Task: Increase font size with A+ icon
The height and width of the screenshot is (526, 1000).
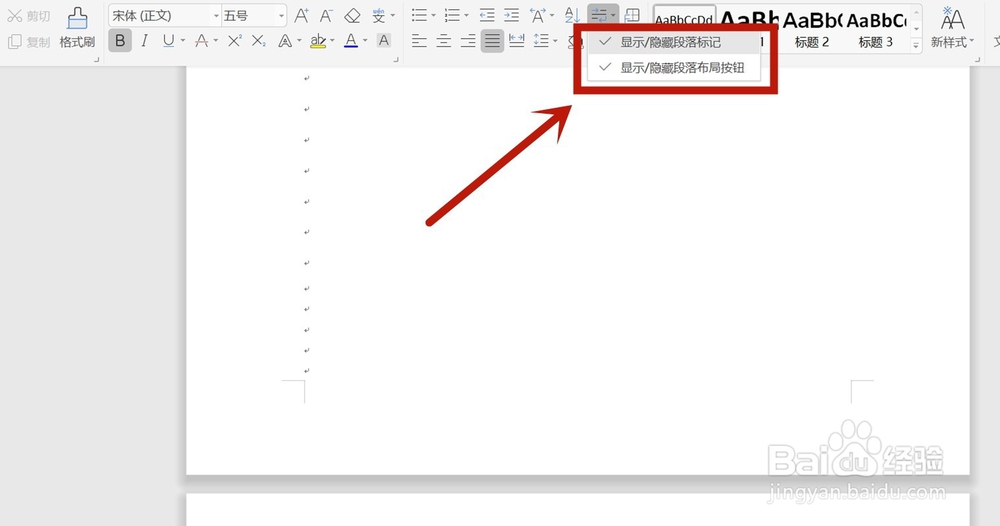Action: pyautogui.click(x=301, y=16)
